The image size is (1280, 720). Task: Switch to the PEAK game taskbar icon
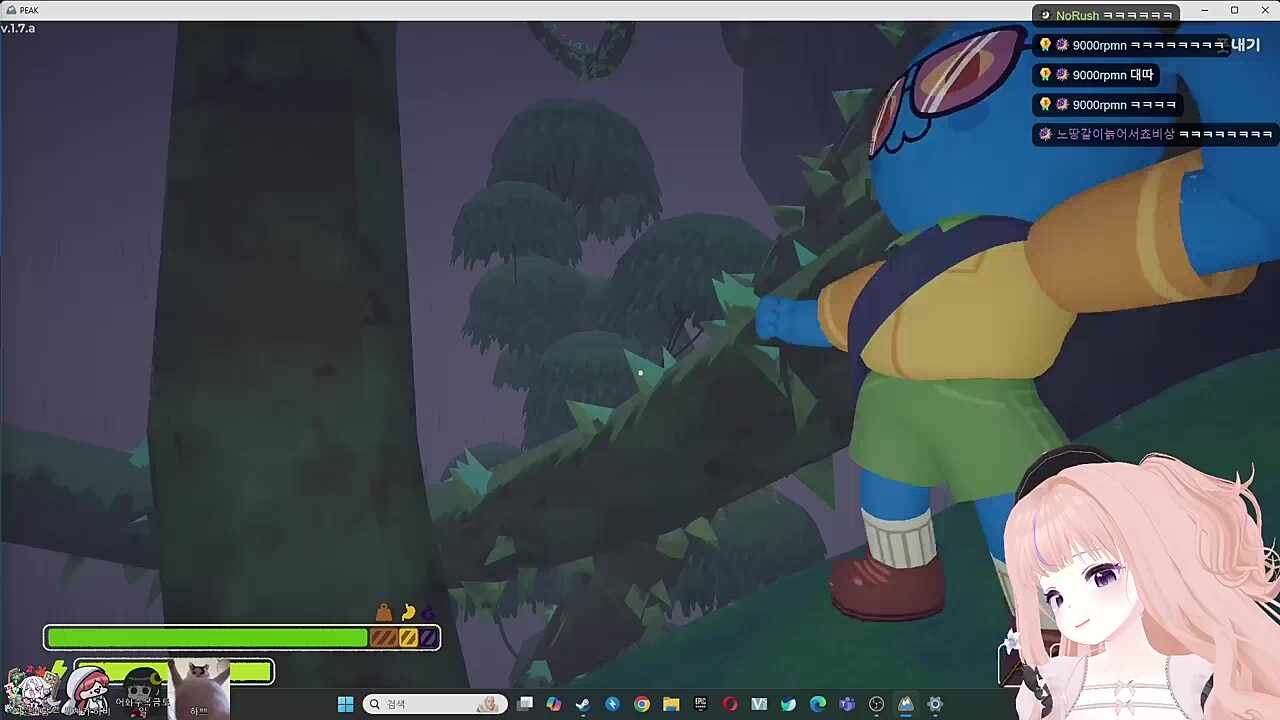point(906,704)
